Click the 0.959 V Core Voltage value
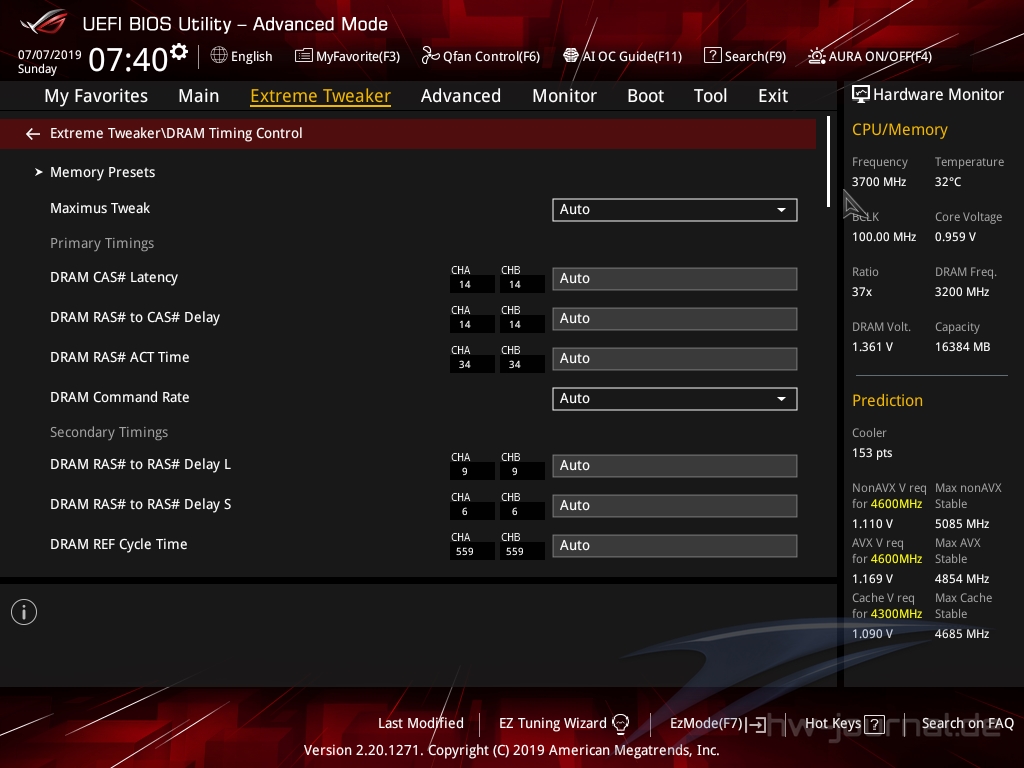 pyautogui.click(x=955, y=237)
